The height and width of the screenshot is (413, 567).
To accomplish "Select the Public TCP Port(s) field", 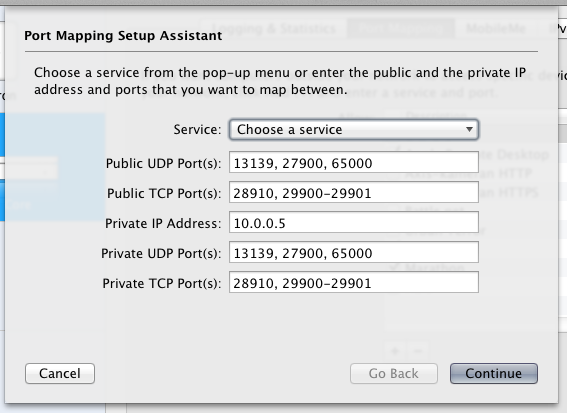I will tap(354, 192).
